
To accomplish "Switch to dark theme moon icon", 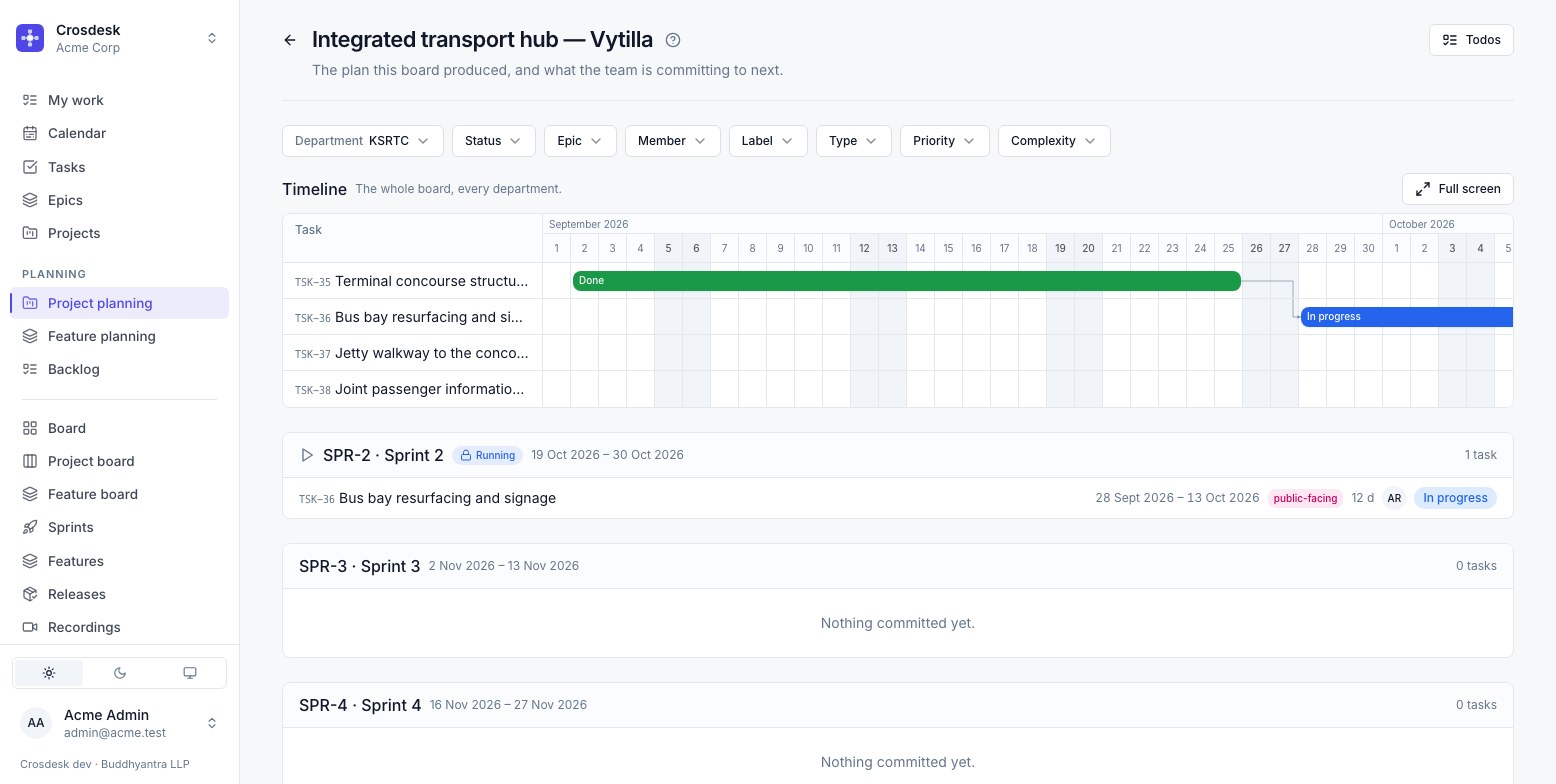I will [120, 673].
